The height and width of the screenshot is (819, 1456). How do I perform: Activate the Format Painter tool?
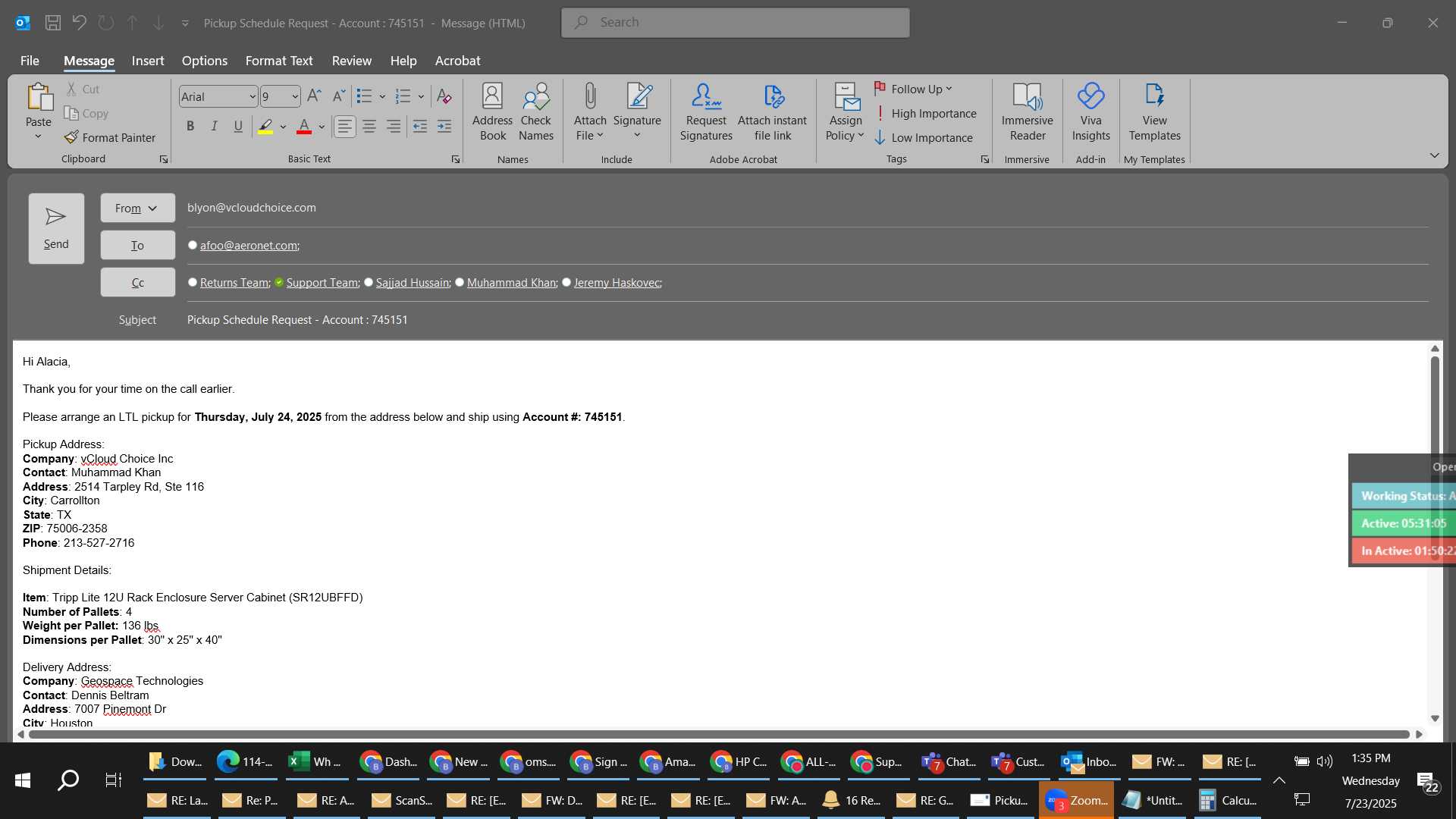point(110,137)
